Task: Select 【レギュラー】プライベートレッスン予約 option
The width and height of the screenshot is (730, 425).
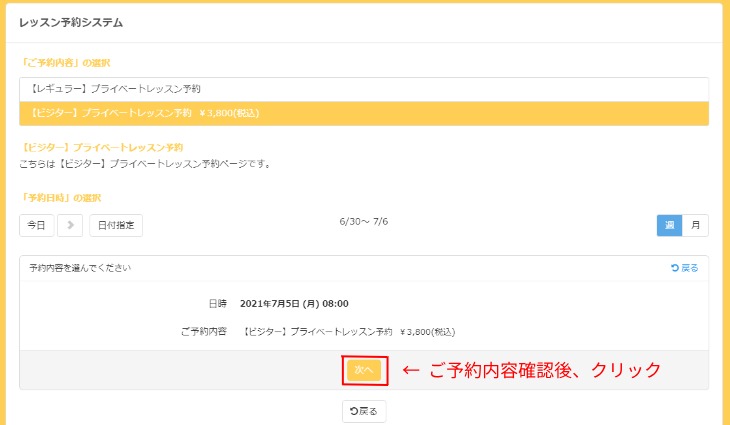Action: (x=364, y=89)
